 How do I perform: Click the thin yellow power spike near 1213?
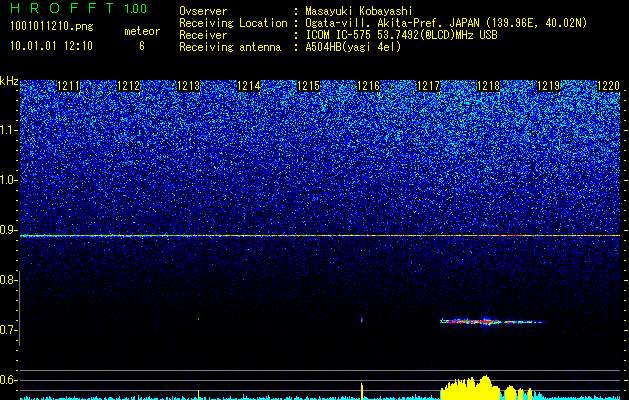pos(199,394)
